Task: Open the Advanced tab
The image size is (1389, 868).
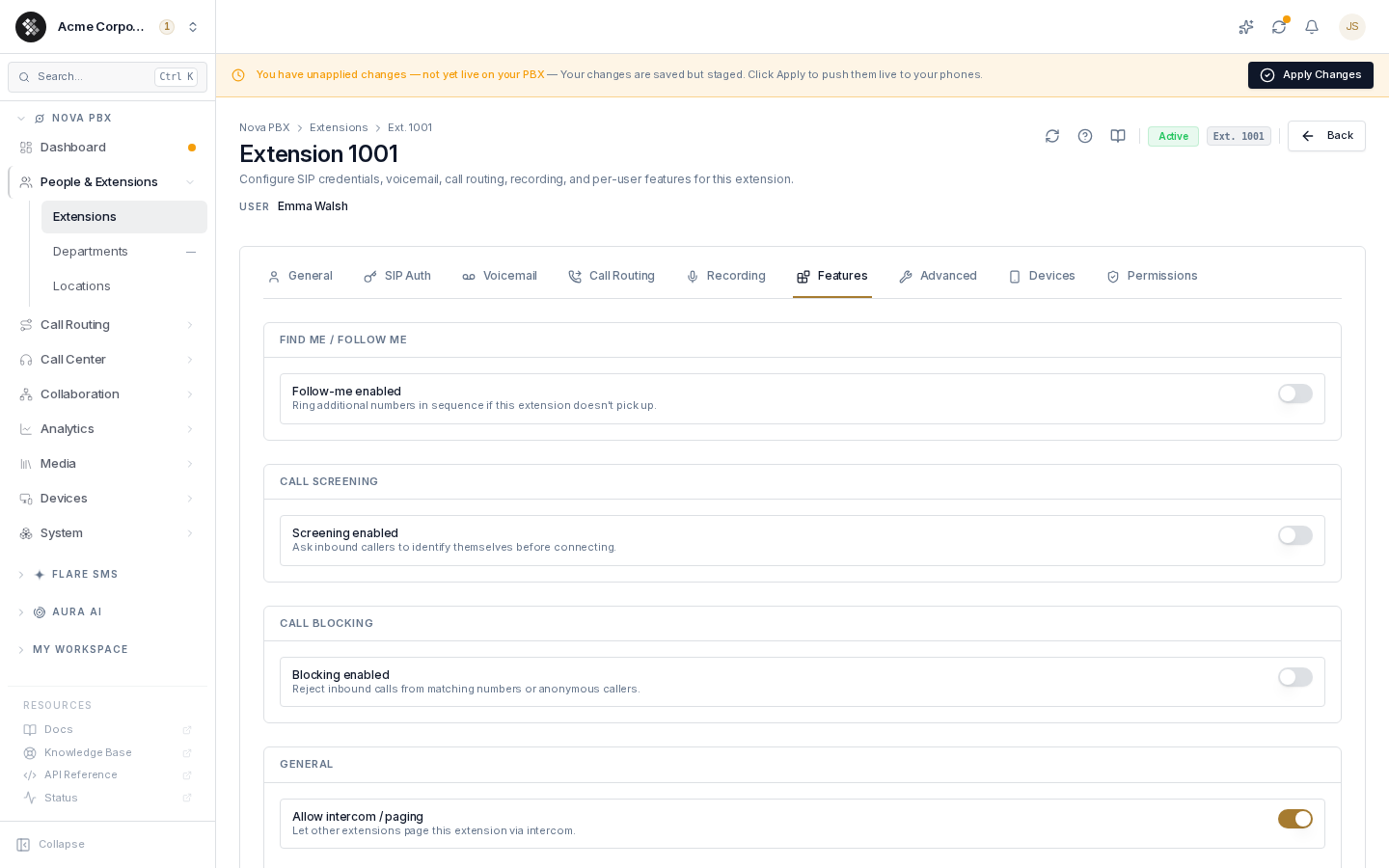Action: pos(938,276)
